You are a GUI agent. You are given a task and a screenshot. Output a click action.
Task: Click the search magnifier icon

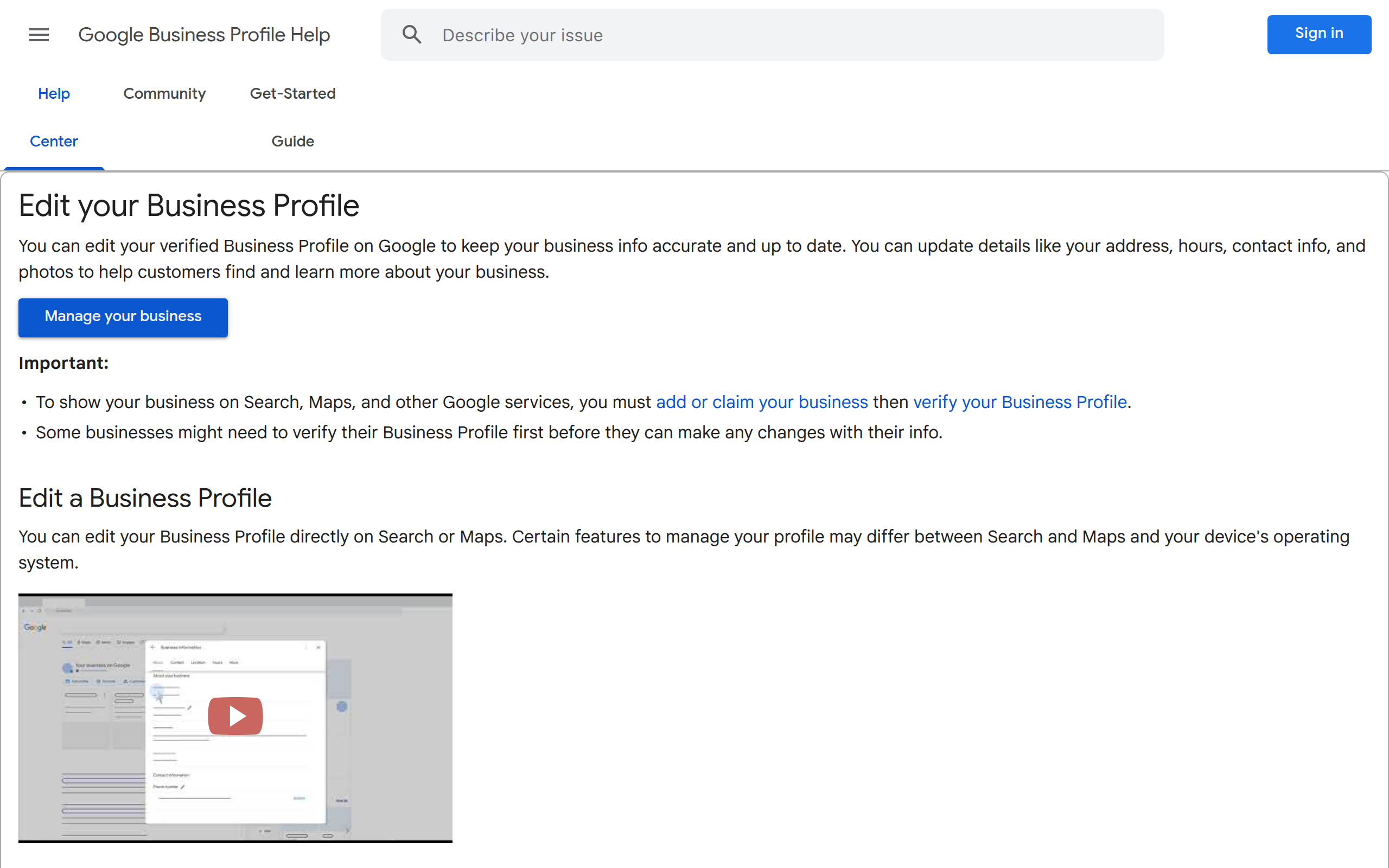coord(411,34)
